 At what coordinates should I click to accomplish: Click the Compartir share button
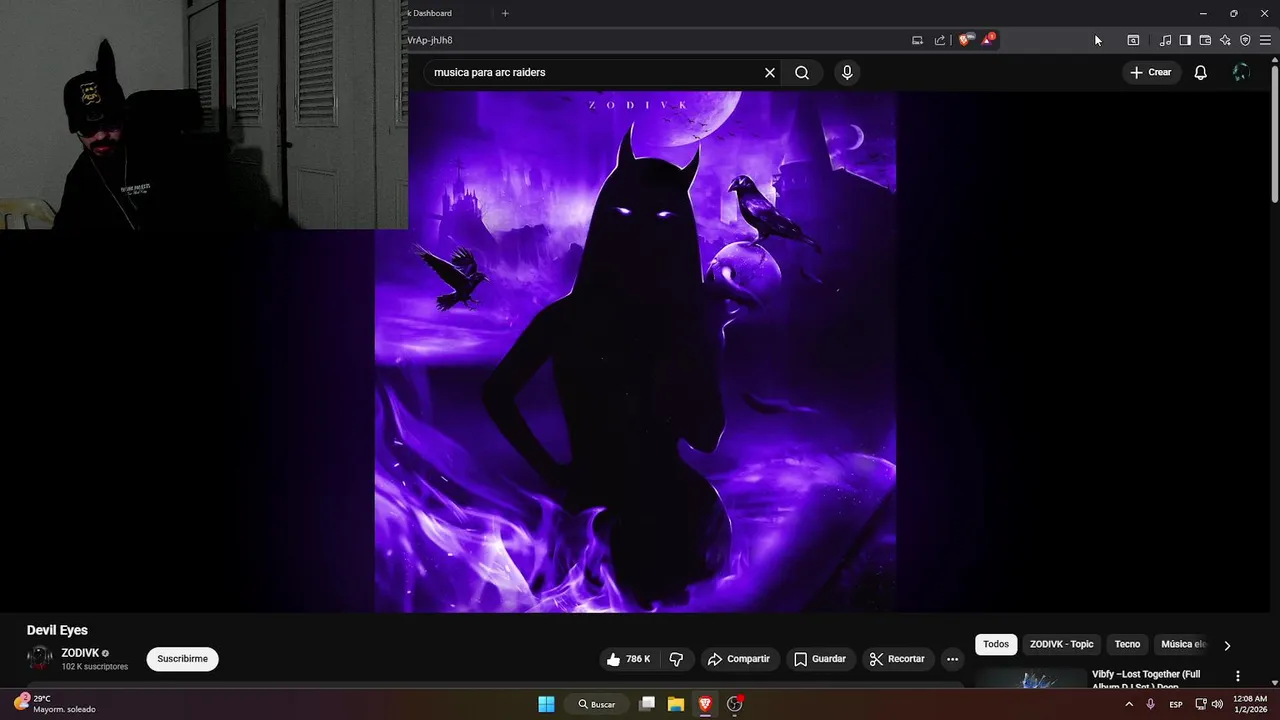(739, 659)
